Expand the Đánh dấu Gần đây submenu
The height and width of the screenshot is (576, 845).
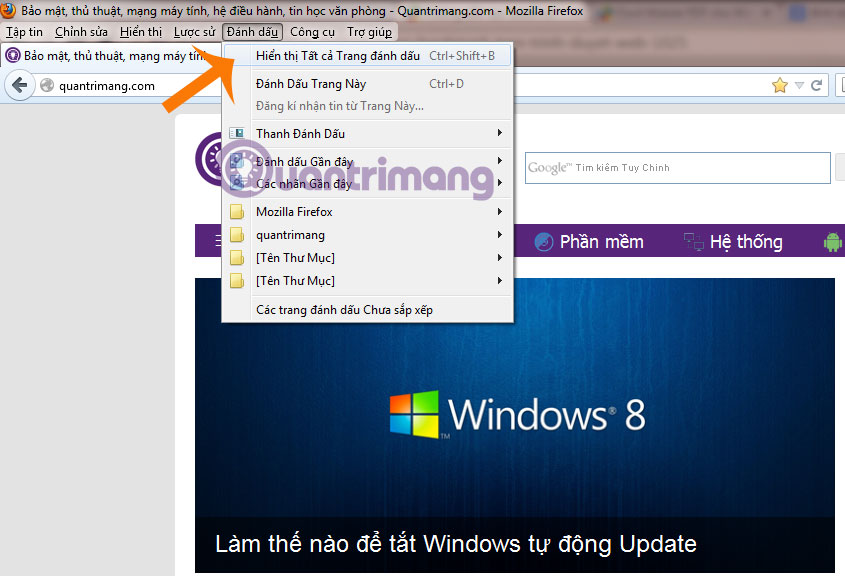tap(300, 159)
